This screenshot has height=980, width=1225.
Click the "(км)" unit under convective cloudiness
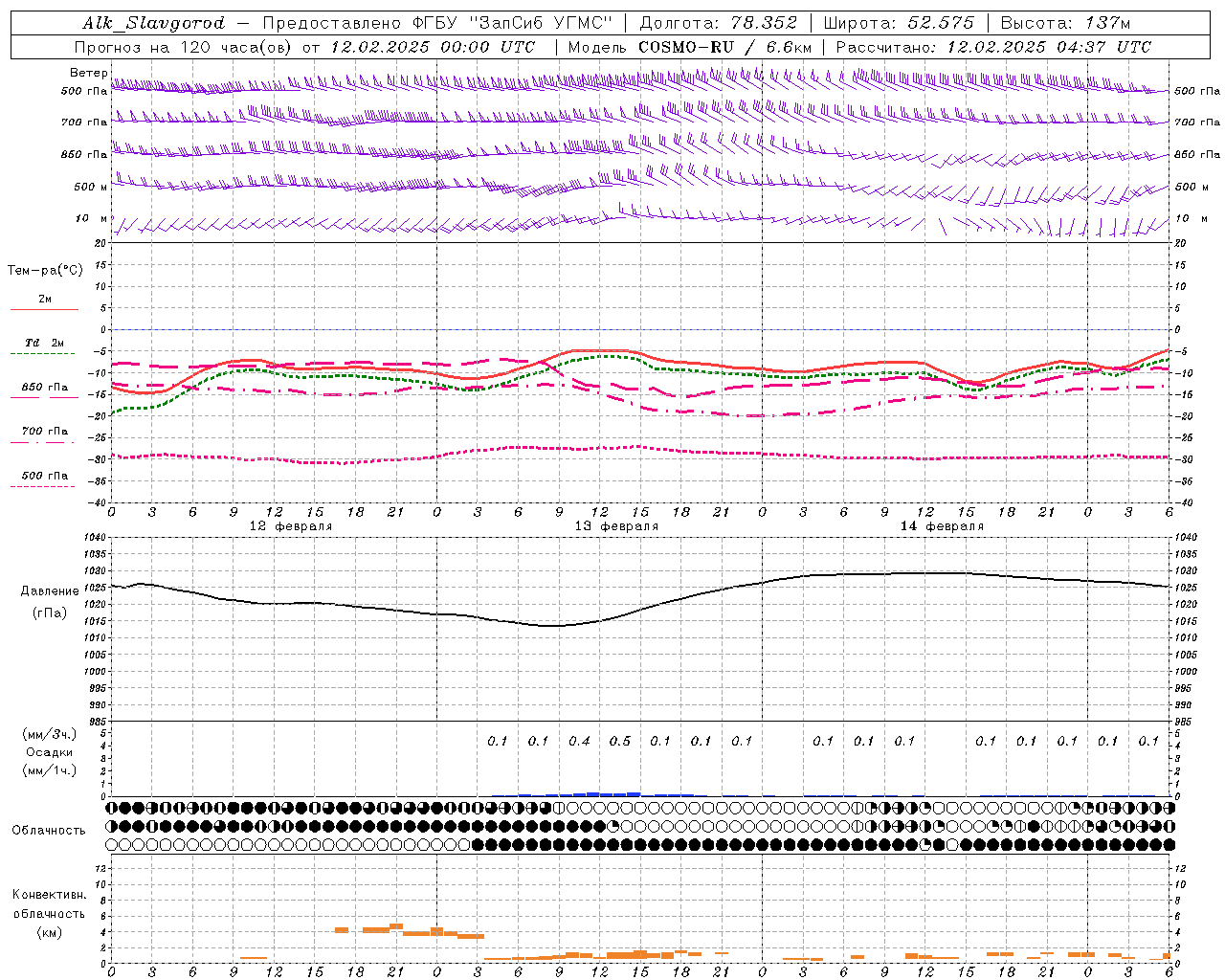49,932
